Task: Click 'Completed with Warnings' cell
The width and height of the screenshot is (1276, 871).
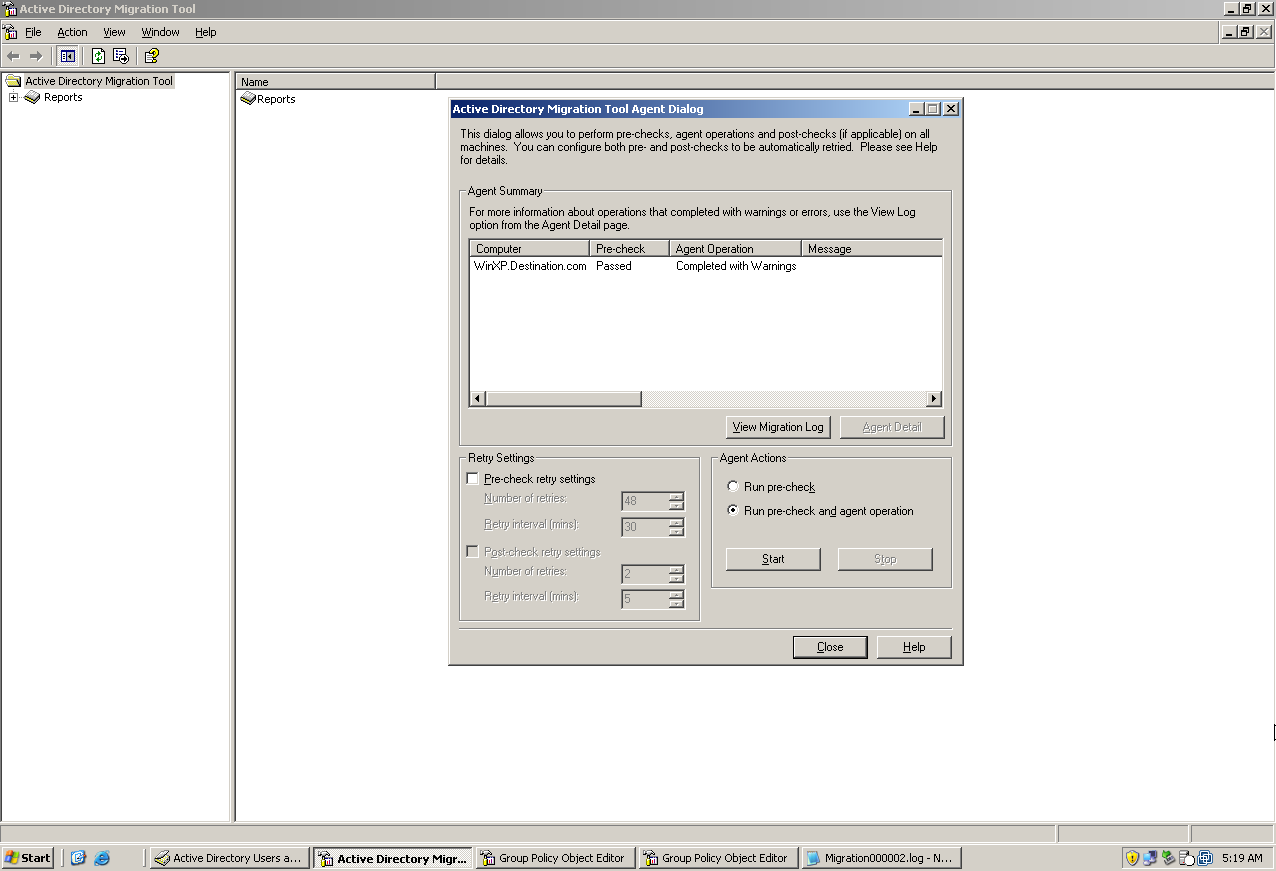Action: click(736, 266)
